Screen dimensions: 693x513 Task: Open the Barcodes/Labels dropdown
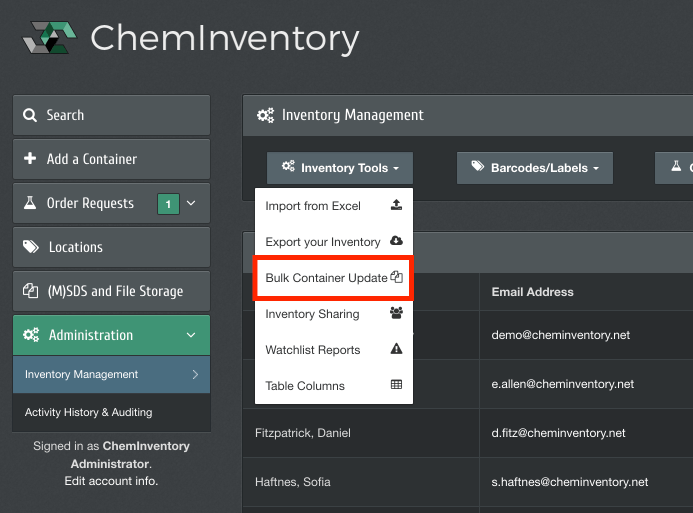[x=535, y=168]
